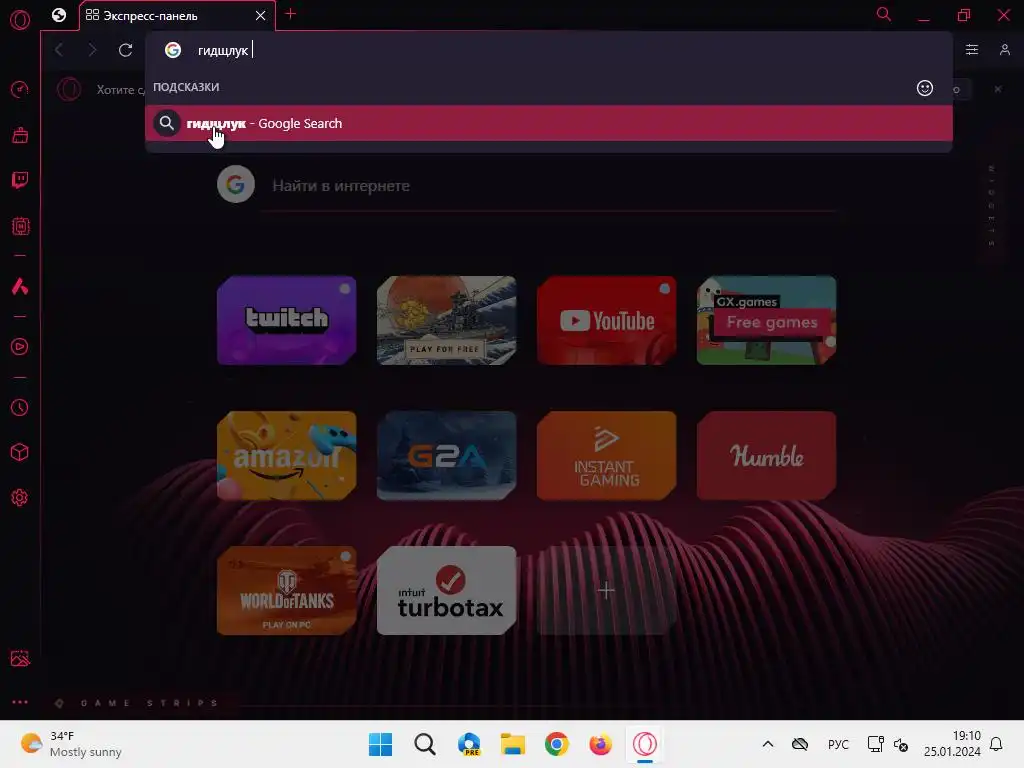This screenshot has height=768, width=1024.
Task: Open Easy Setup sliders icon
Action: (x=972, y=50)
